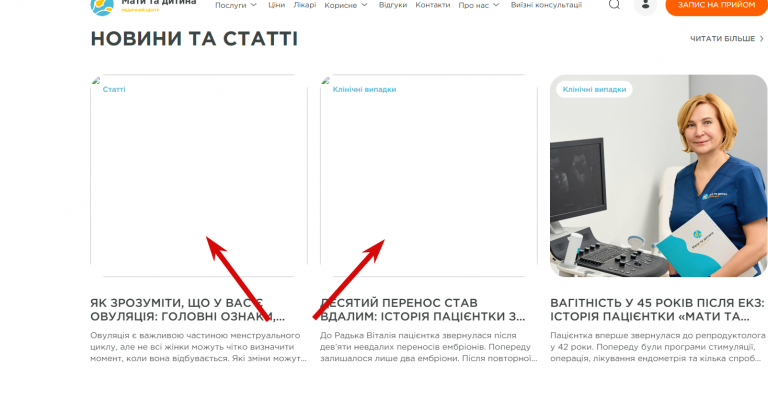The width and height of the screenshot is (768, 394).
Task: Go to the Лікарі page
Action: click(x=305, y=5)
